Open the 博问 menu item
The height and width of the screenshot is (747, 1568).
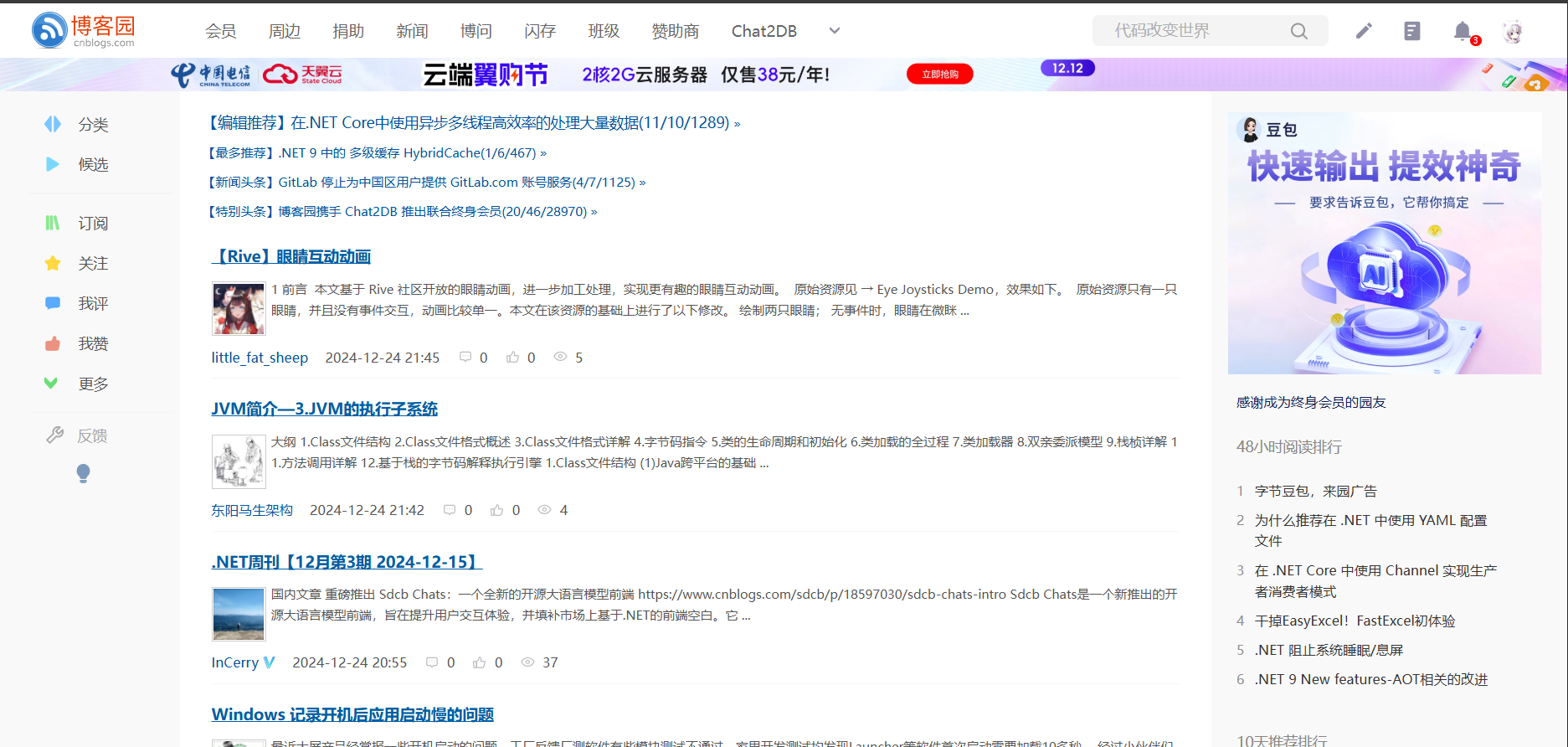(476, 31)
